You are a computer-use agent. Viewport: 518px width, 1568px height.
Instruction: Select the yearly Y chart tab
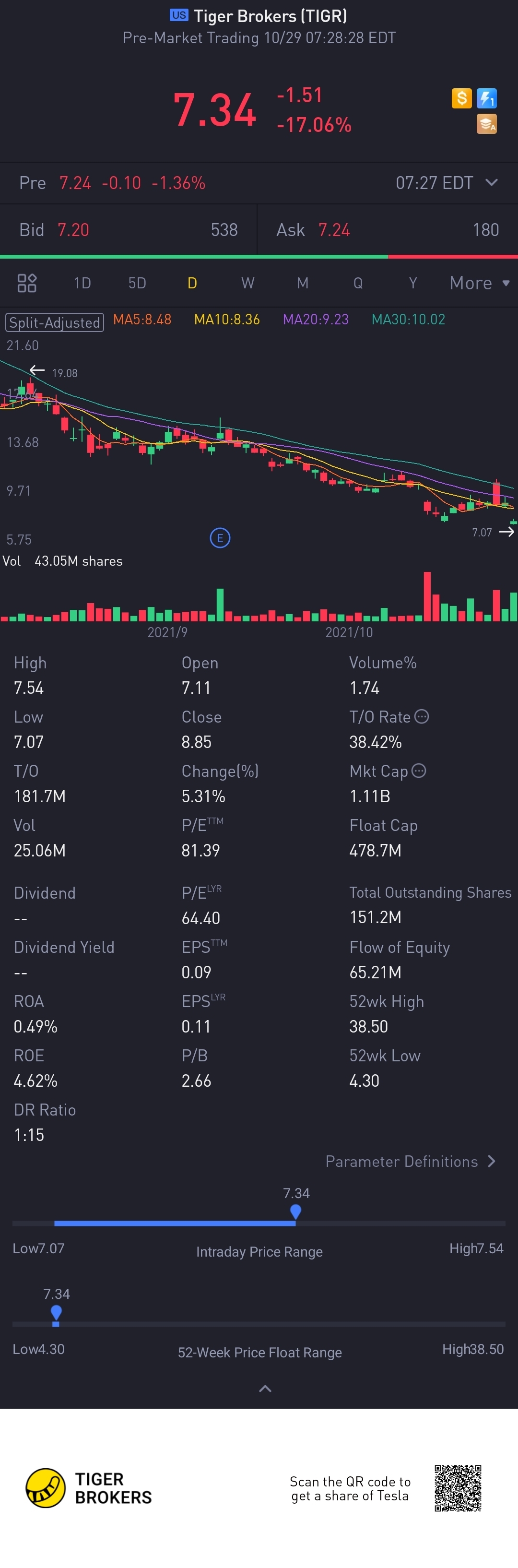(x=413, y=283)
